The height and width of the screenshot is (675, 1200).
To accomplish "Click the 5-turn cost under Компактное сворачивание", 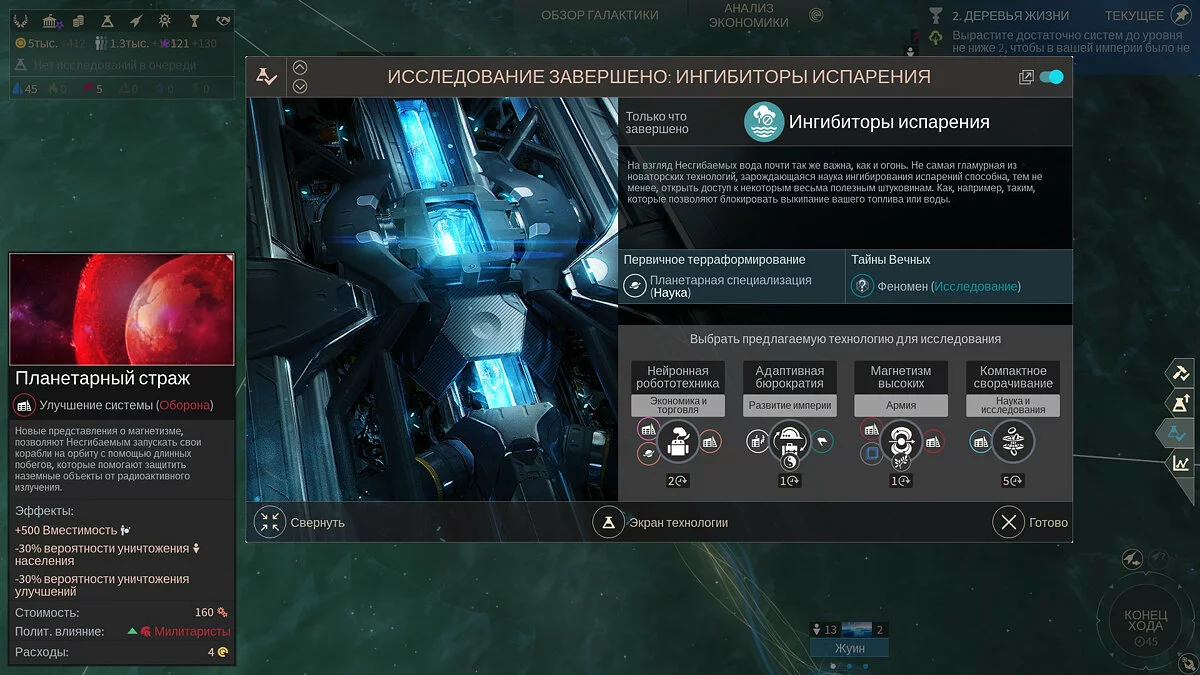I will [x=1012, y=481].
